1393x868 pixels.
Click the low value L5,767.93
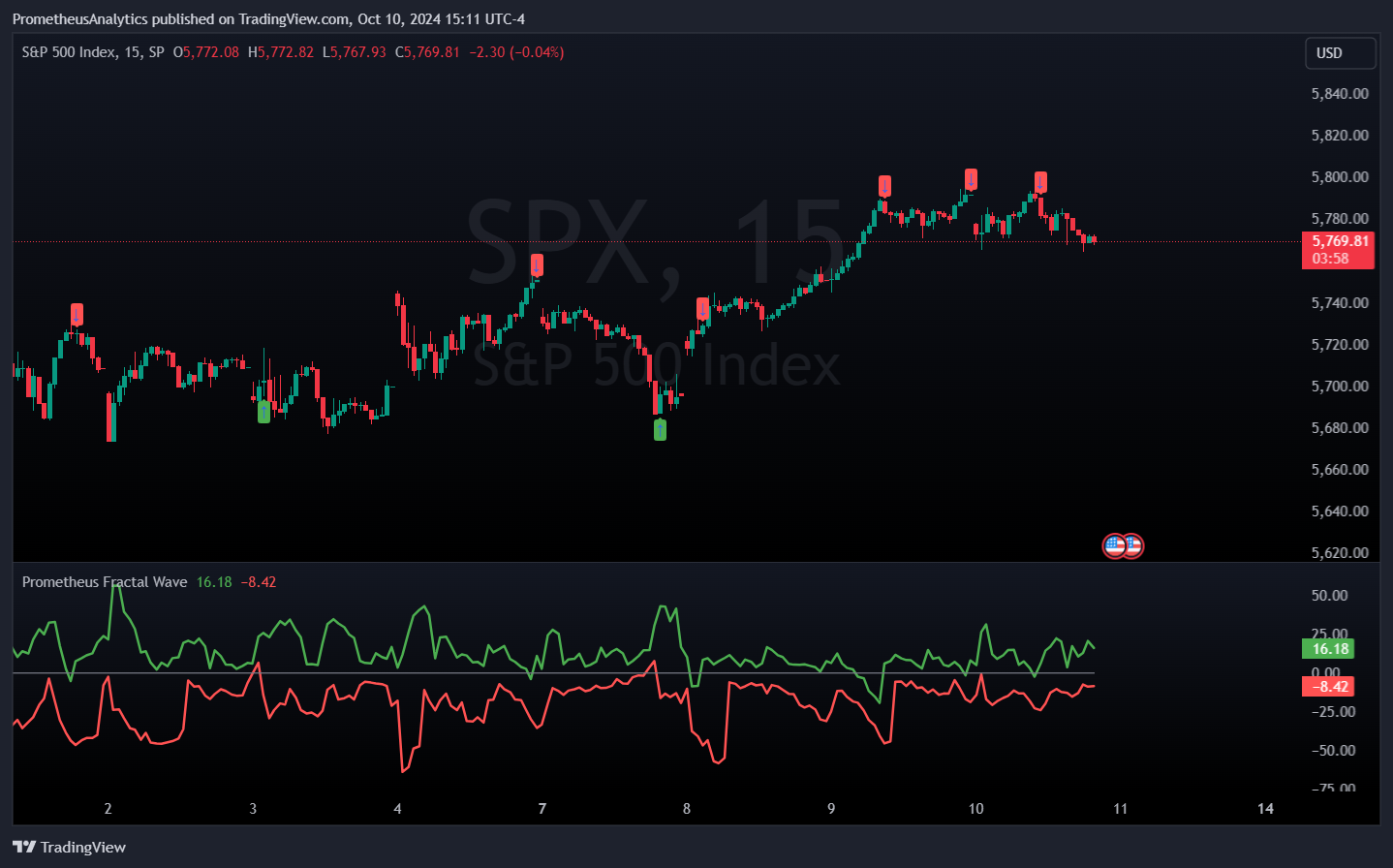[355, 52]
